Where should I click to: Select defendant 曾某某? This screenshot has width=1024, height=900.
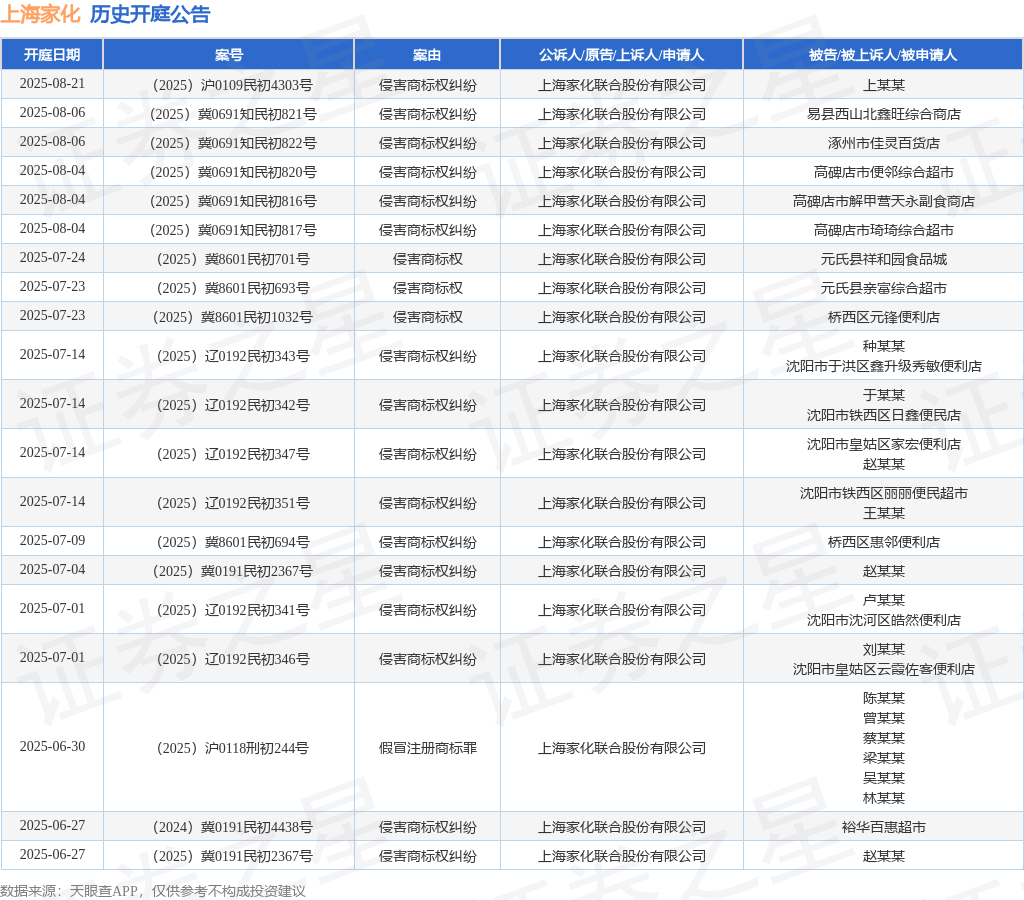pos(884,718)
